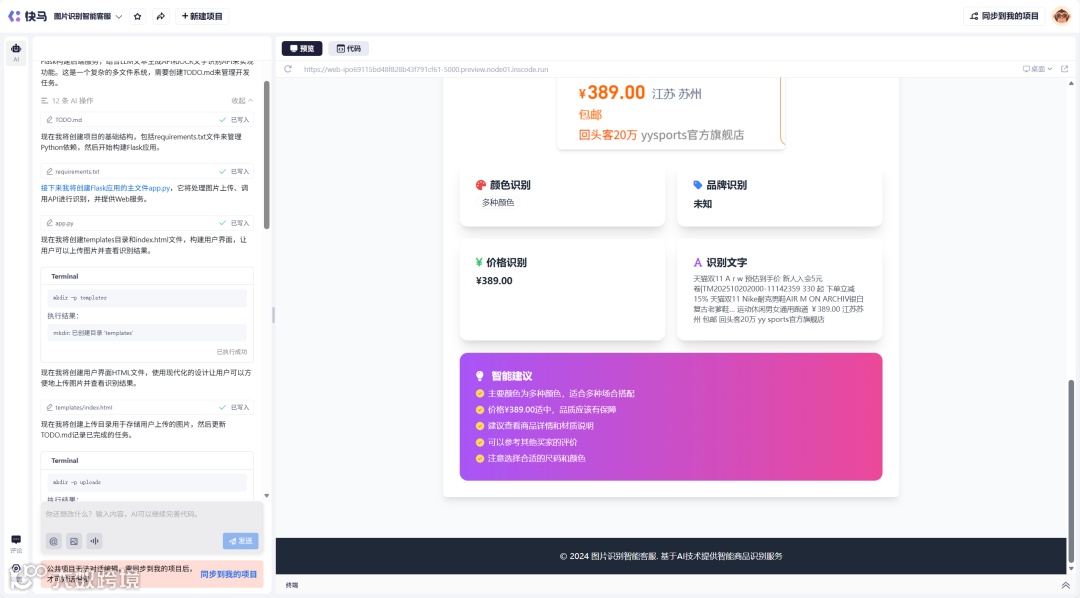The height and width of the screenshot is (598, 1080).
Task: Open the settings gear in the sidebar
Action: (x=16, y=569)
